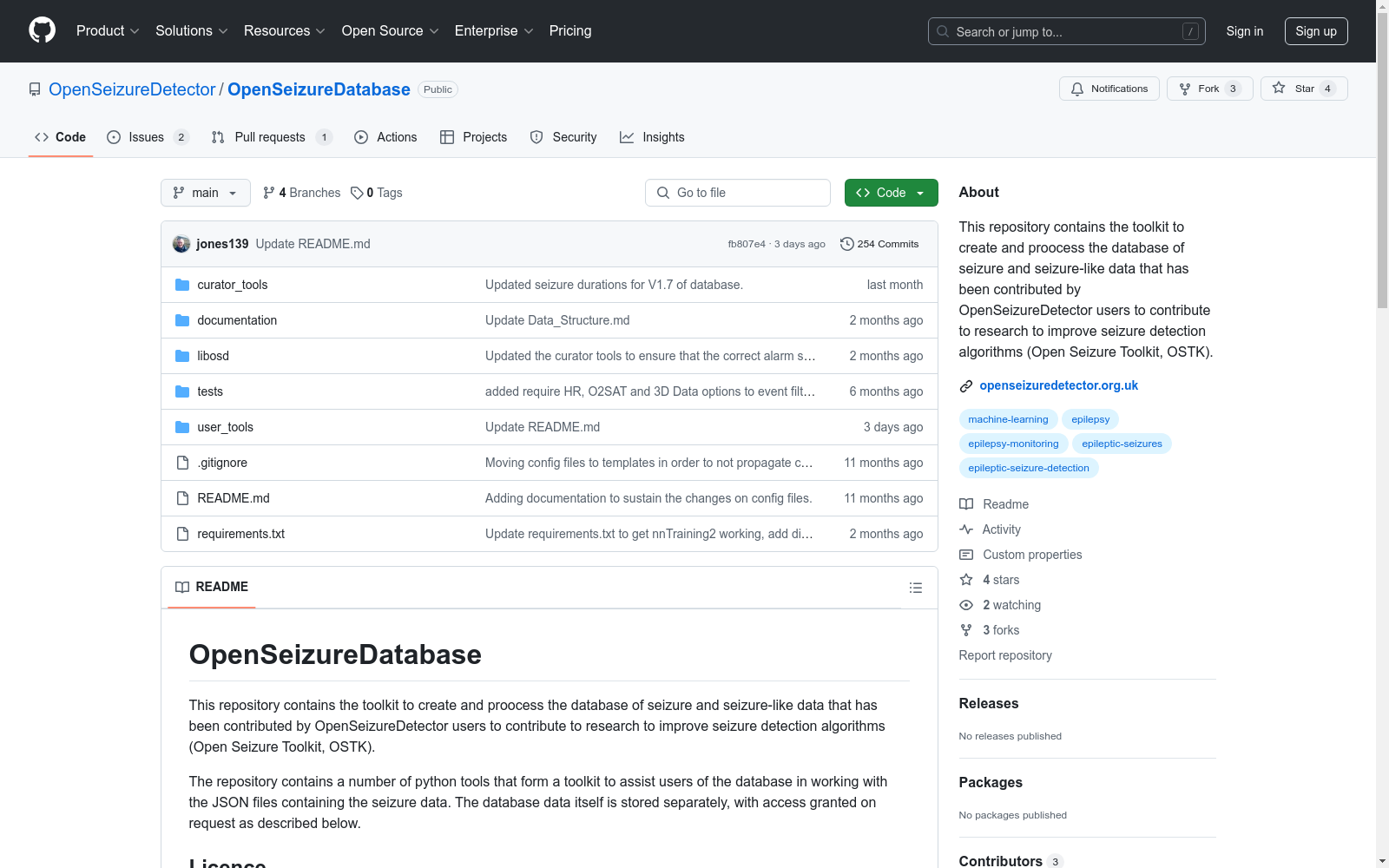Click the bell icon in Notifications

[1077, 89]
